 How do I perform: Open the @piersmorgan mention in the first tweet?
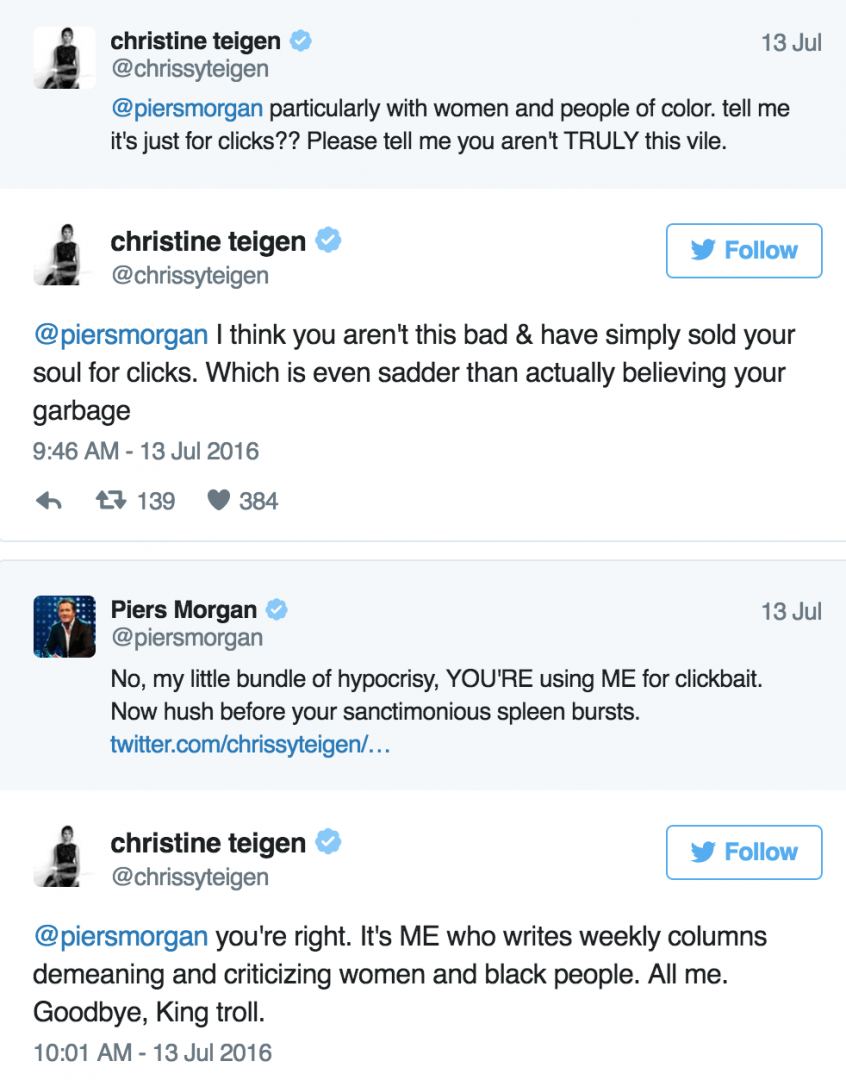click(171, 110)
